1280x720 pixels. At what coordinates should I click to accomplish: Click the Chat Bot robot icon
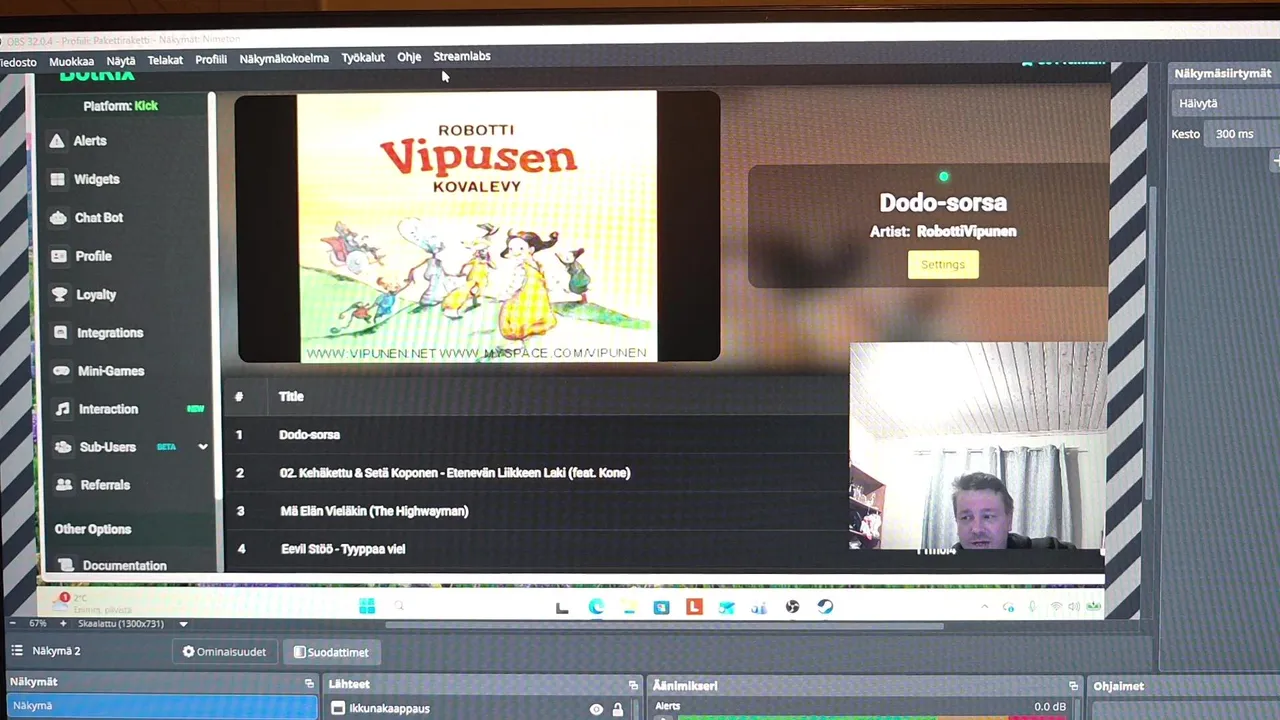pyautogui.click(x=58, y=217)
